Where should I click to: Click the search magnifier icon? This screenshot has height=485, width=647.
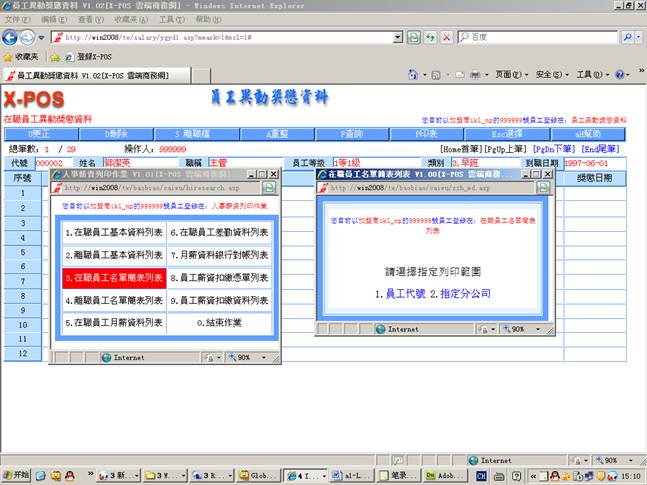point(627,37)
